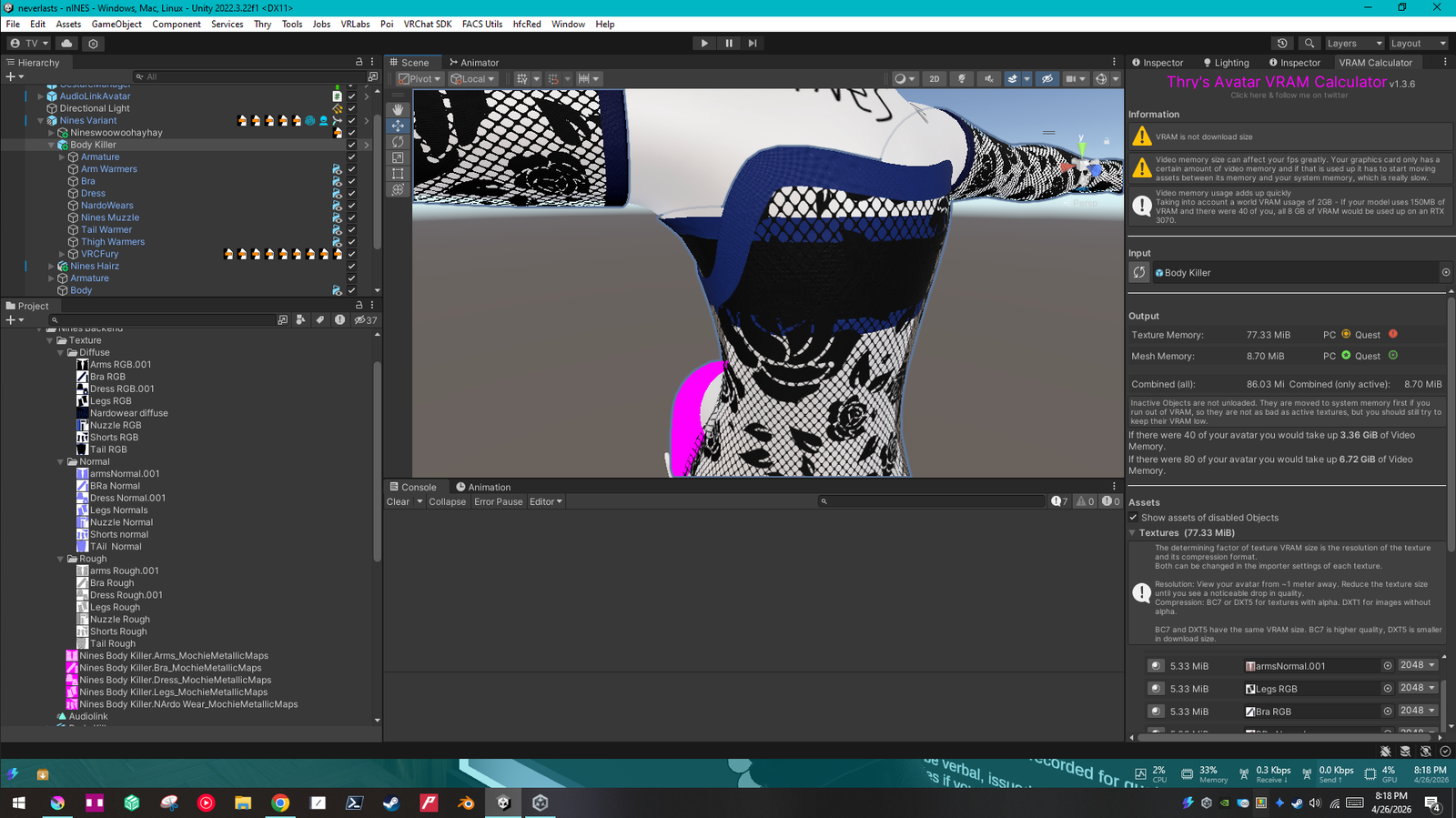Toggle scene lighting with the lightbulb icon
Viewport: 1456px width, 818px height.
(962, 79)
